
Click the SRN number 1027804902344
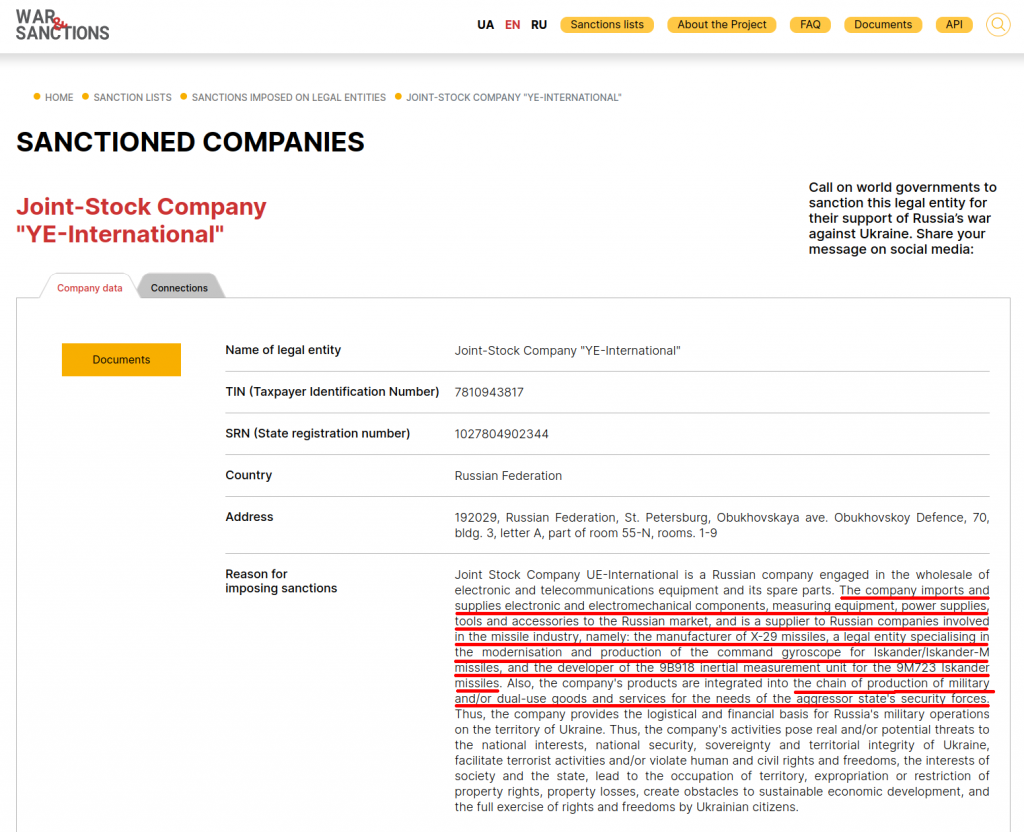coord(501,434)
